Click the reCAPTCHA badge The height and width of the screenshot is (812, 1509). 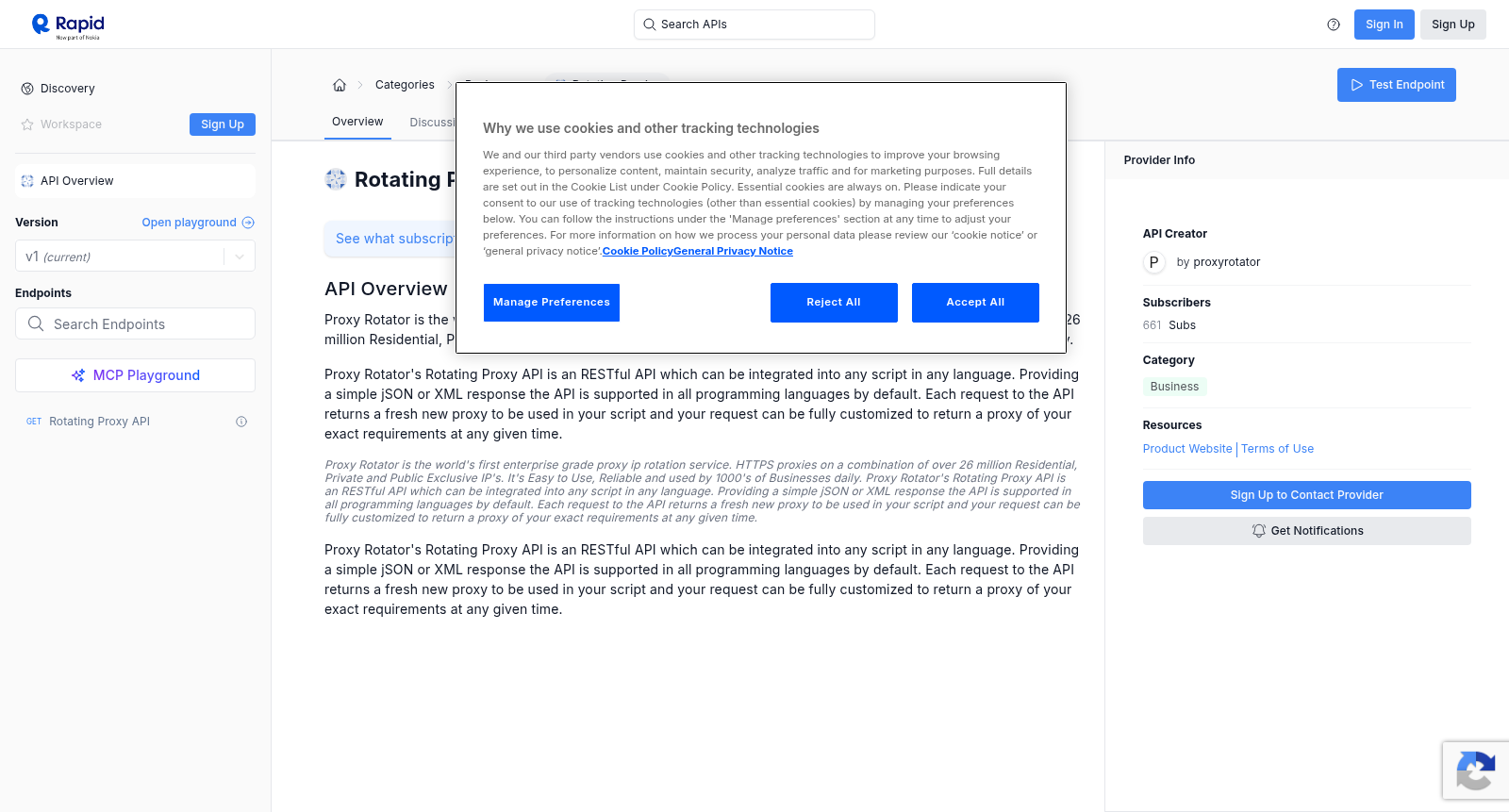pyautogui.click(x=1475, y=771)
